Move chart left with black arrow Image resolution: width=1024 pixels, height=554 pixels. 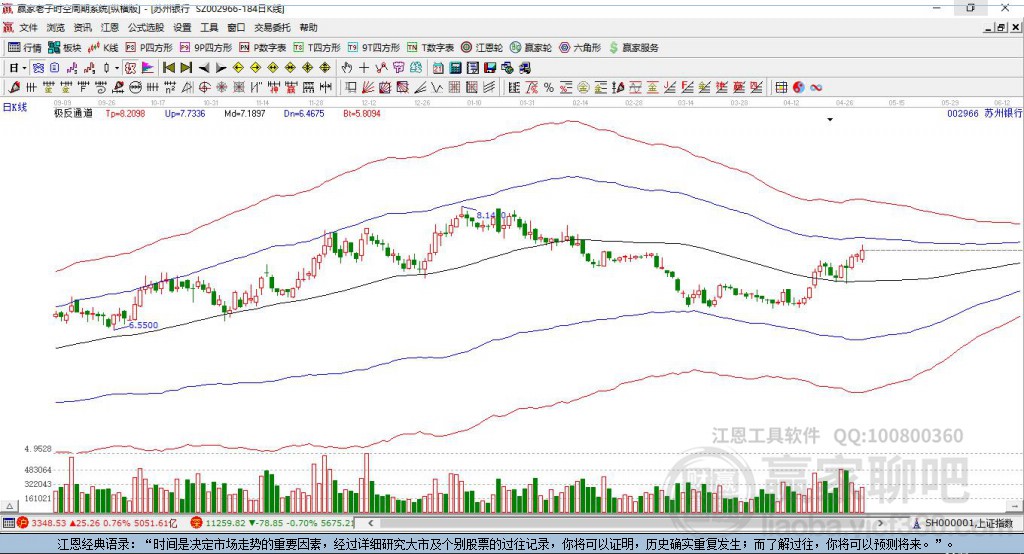click(204, 68)
